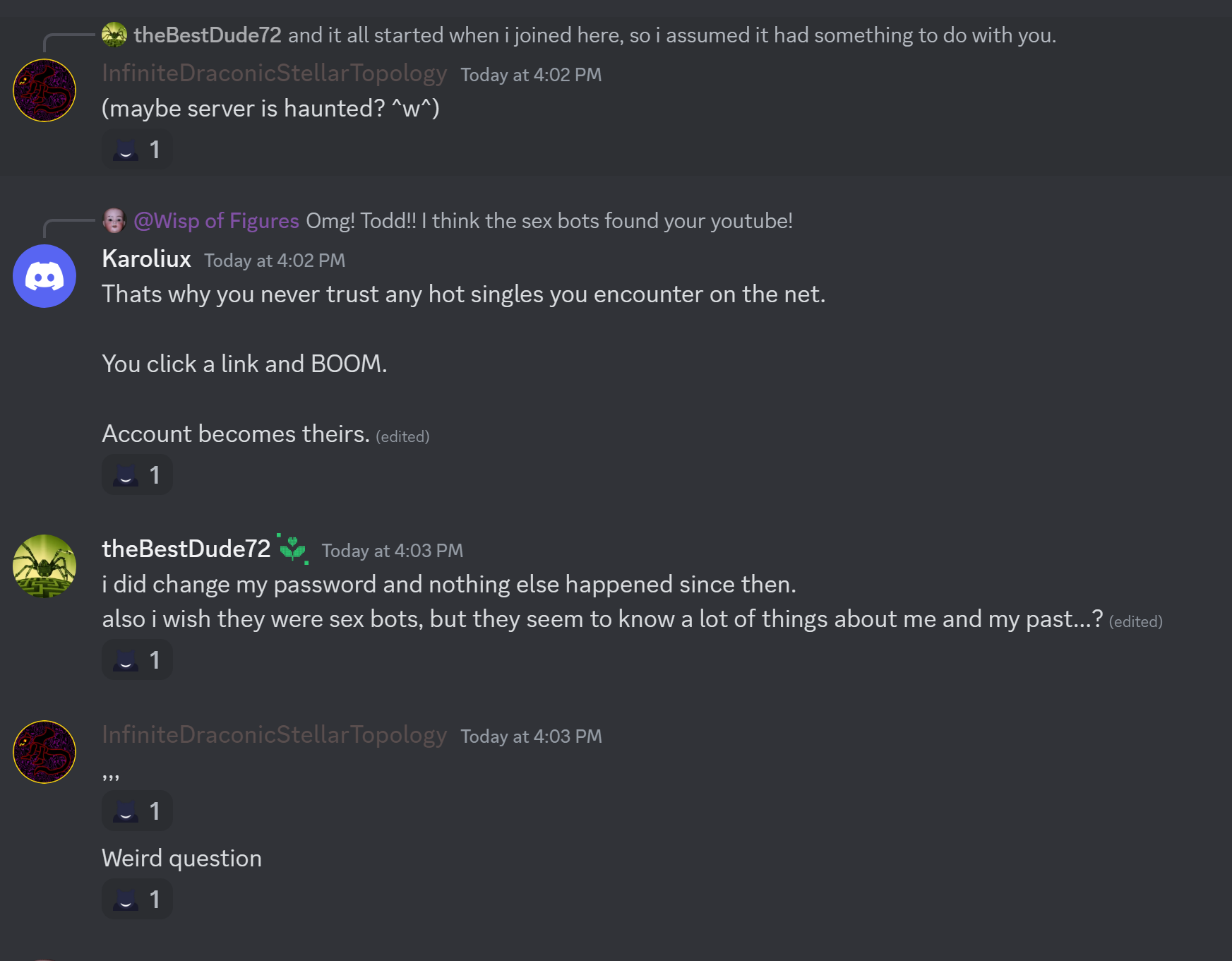This screenshot has width=1232, height=961.
Task: Open Karoliux's profile from username
Action: tap(146, 259)
